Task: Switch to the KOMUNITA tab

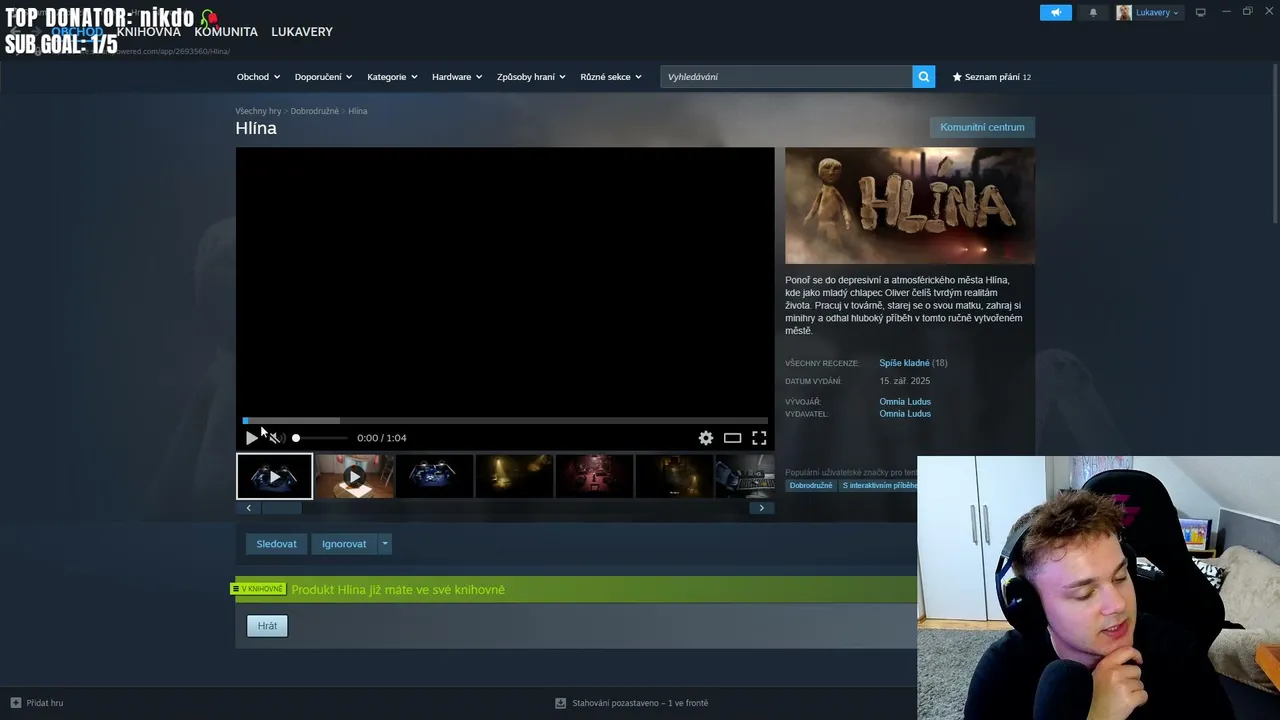Action: click(226, 32)
